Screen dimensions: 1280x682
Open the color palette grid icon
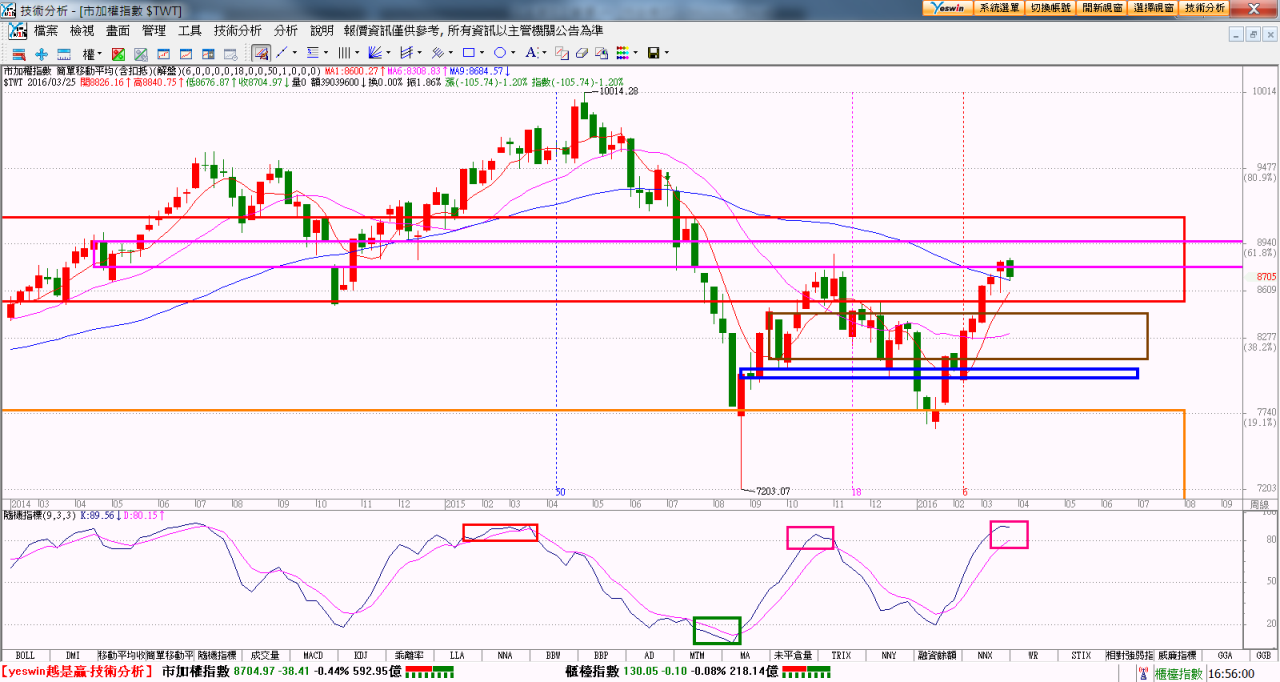click(621, 53)
